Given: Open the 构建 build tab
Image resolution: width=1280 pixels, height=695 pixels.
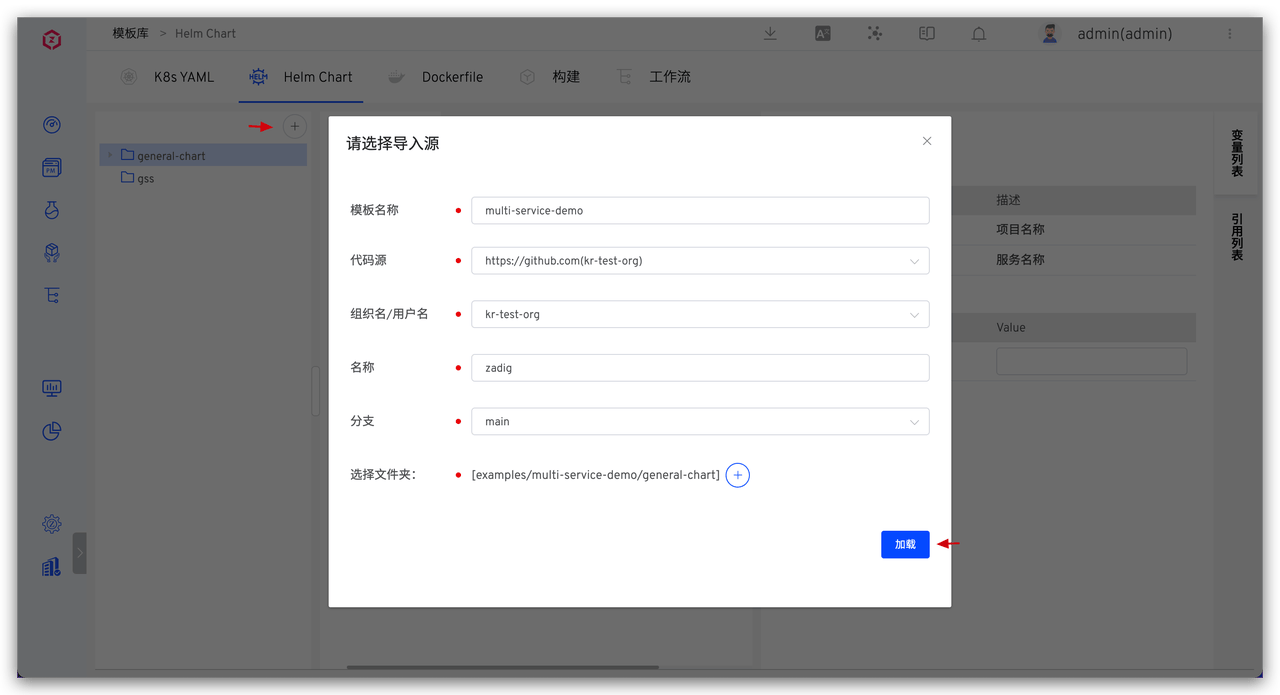Looking at the screenshot, I should point(551,77).
